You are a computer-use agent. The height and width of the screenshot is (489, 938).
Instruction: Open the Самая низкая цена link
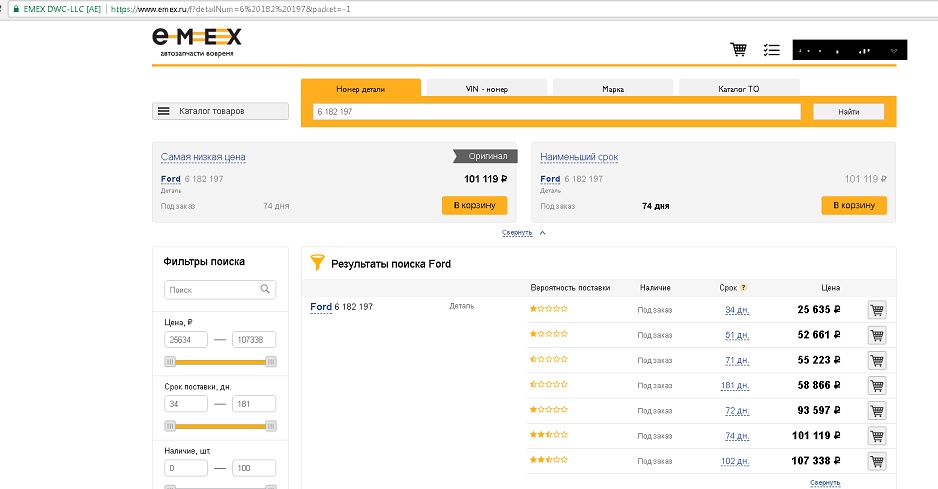click(x=203, y=157)
